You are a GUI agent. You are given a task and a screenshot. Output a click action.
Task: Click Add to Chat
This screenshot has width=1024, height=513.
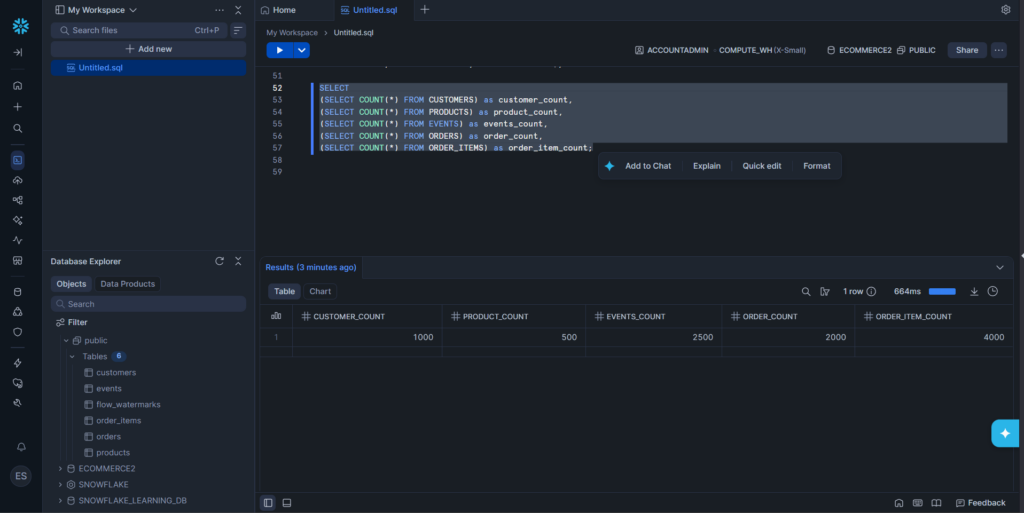pyautogui.click(x=648, y=166)
